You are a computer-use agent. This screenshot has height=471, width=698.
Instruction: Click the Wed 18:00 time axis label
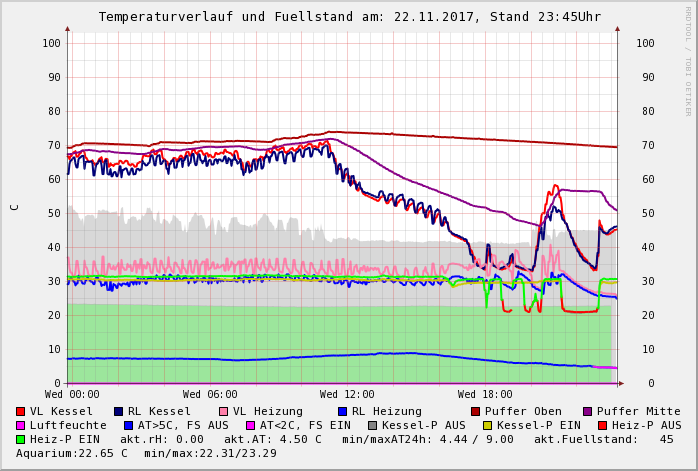(x=485, y=395)
